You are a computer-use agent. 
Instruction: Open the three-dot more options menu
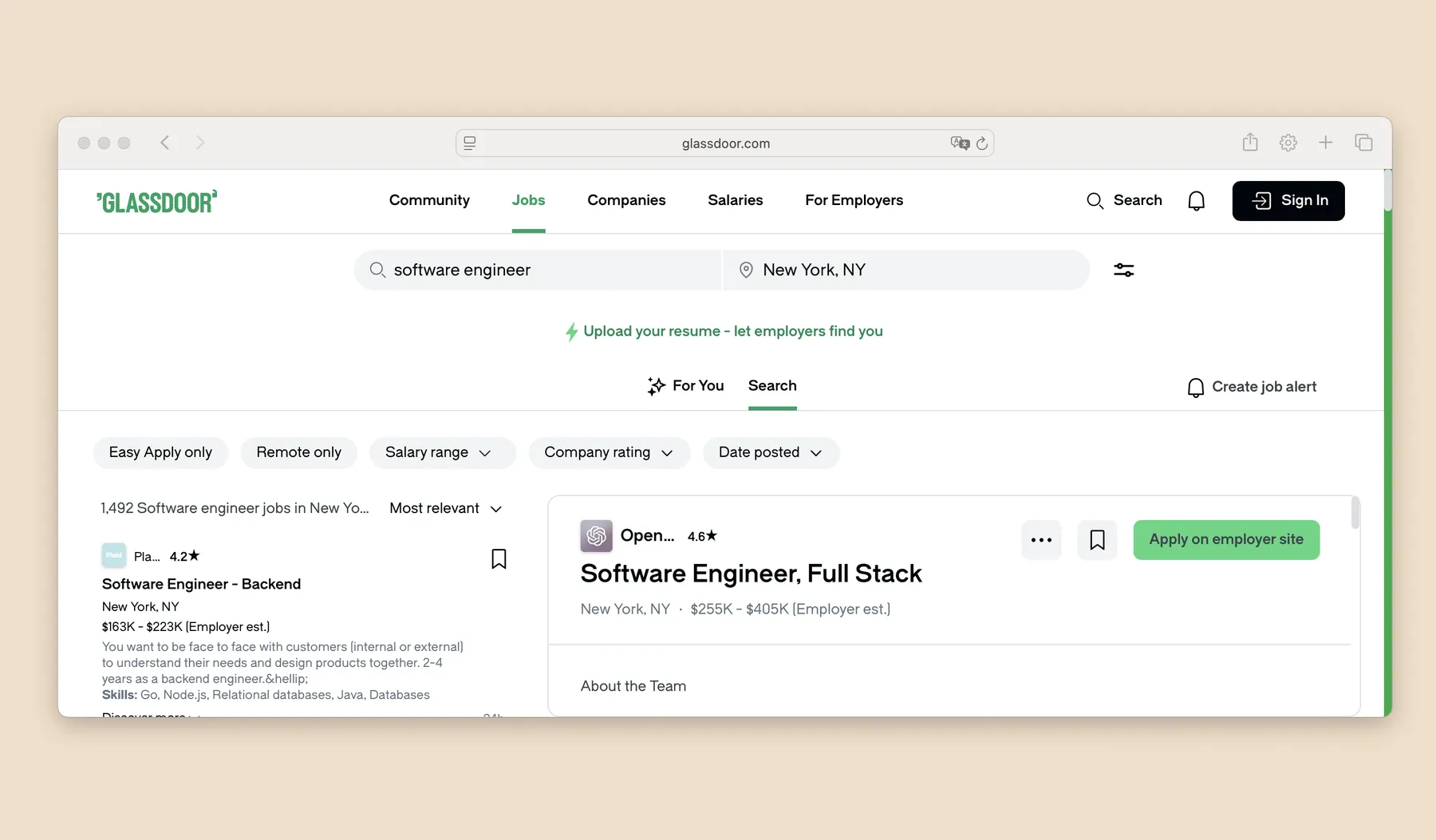point(1041,540)
